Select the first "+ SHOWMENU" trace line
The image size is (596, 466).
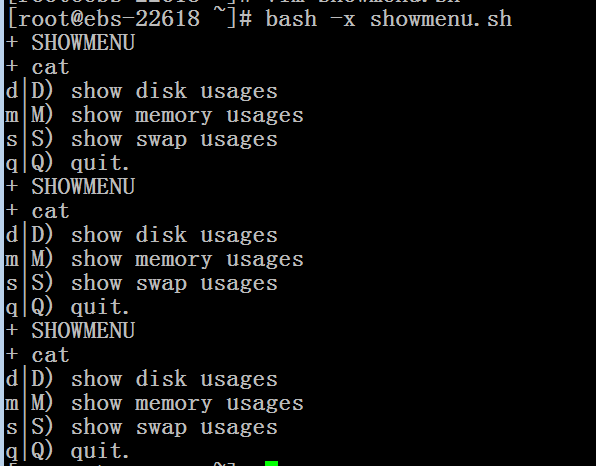(70, 43)
